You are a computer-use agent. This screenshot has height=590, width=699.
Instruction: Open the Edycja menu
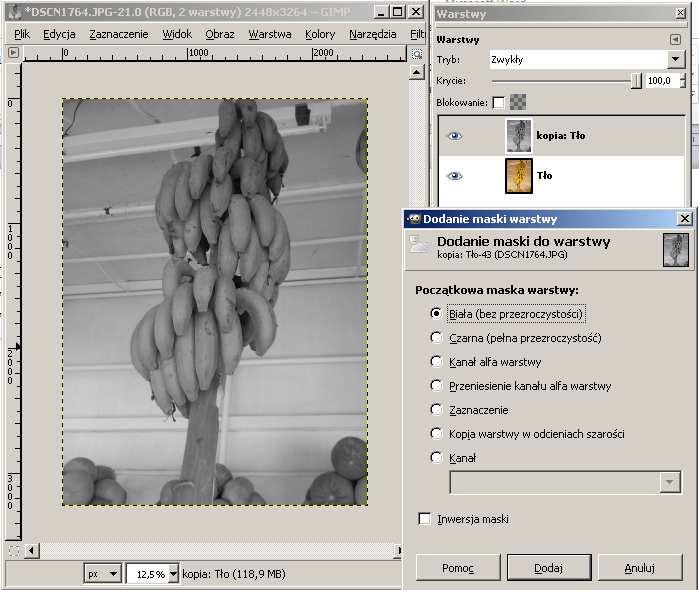tap(59, 34)
